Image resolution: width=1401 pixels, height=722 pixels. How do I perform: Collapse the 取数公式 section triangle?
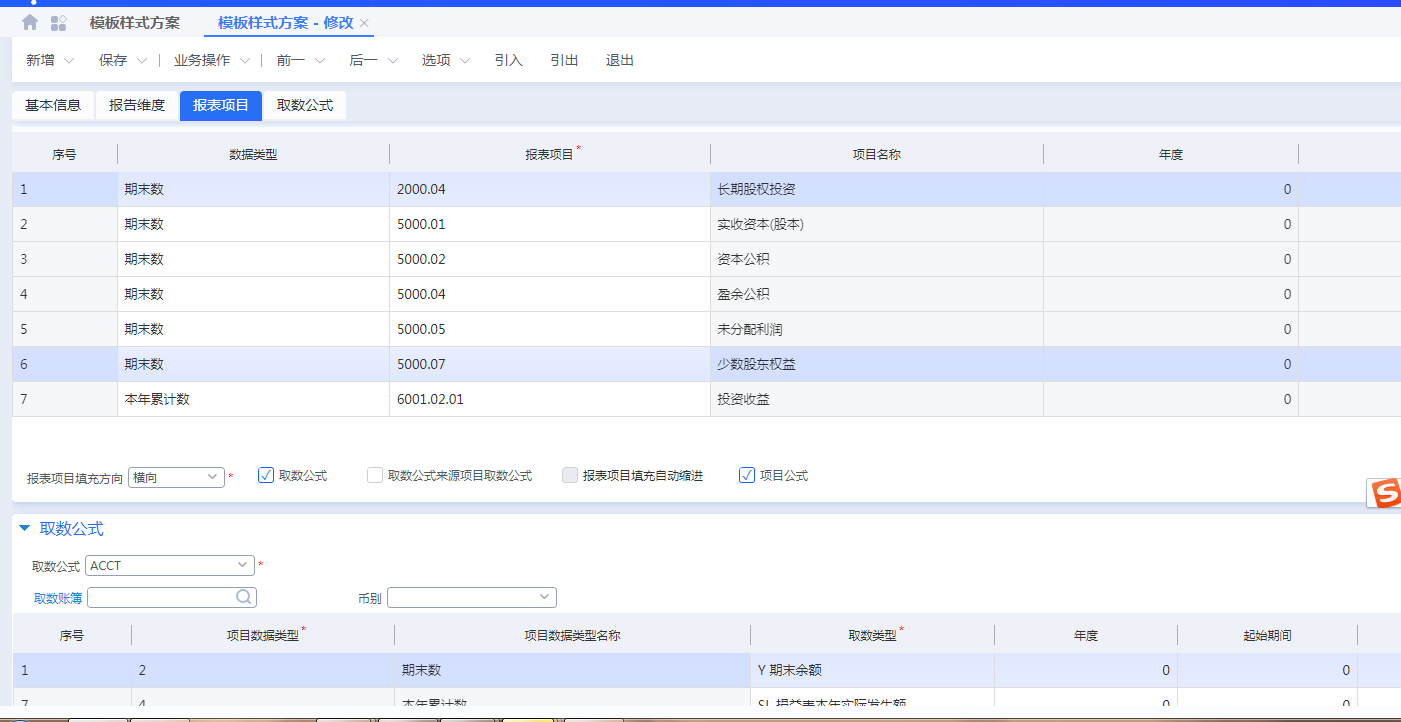pos(25,529)
